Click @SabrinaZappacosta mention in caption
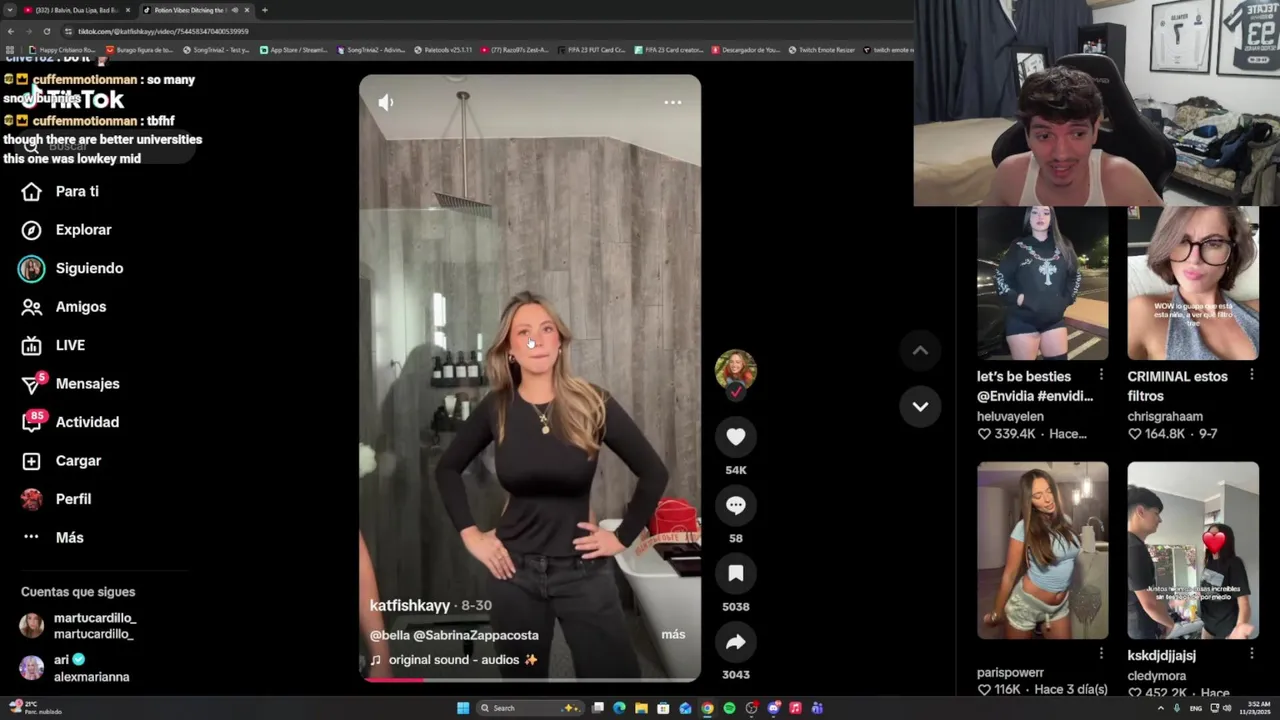Viewport: 1280px width, 720px height. pyautogui.click(x=476, y=635)
